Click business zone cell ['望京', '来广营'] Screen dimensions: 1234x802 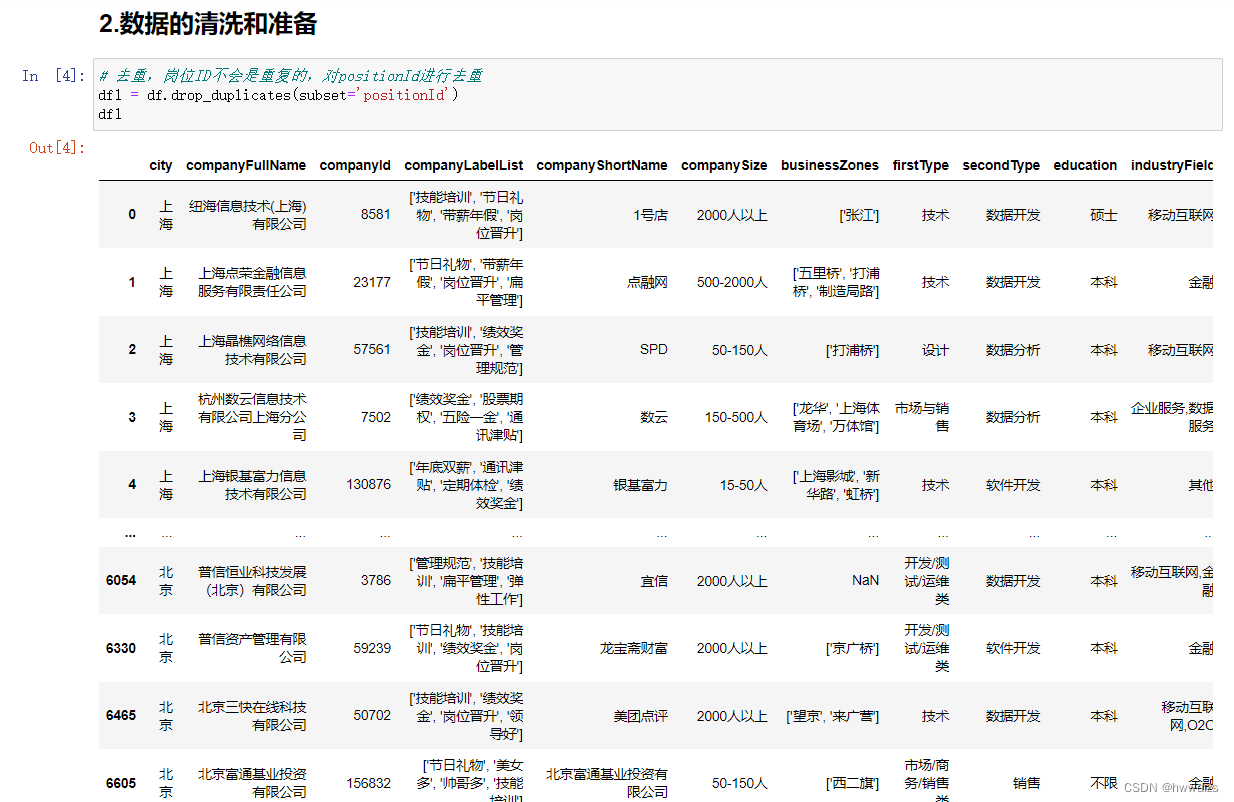tap(833, 716)
